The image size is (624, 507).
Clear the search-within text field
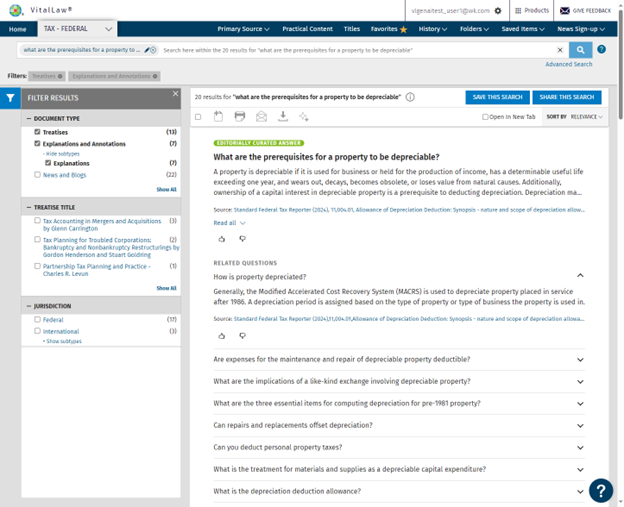coord(560,50)
